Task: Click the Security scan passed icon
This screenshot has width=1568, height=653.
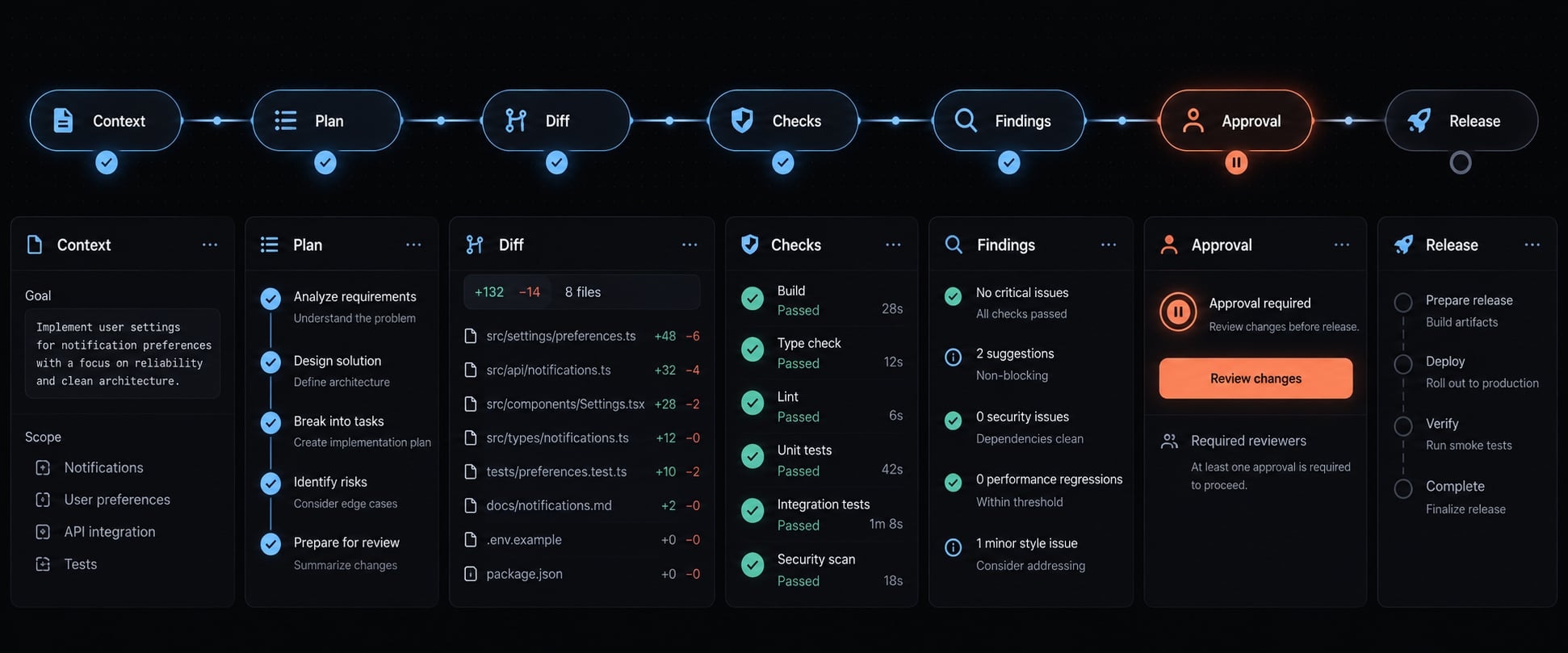Action: click(x=753, y=564)
